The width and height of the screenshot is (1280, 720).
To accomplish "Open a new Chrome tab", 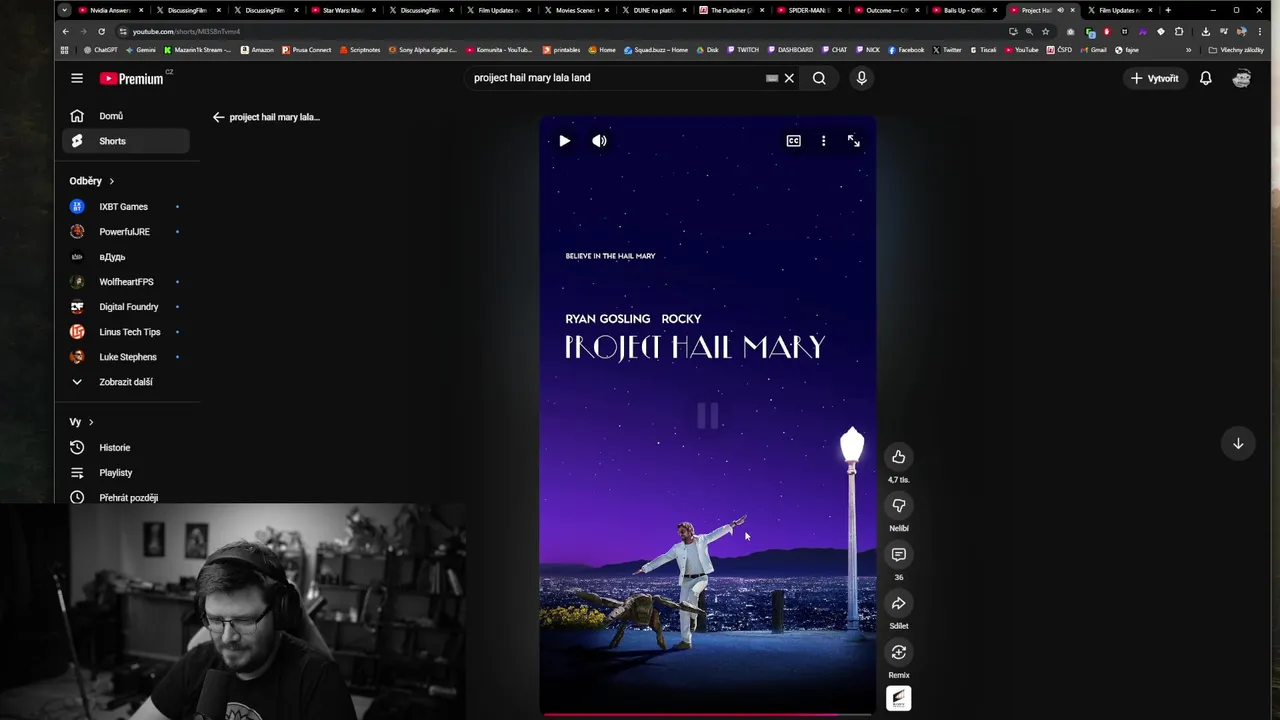I will tap(1168, 10).
